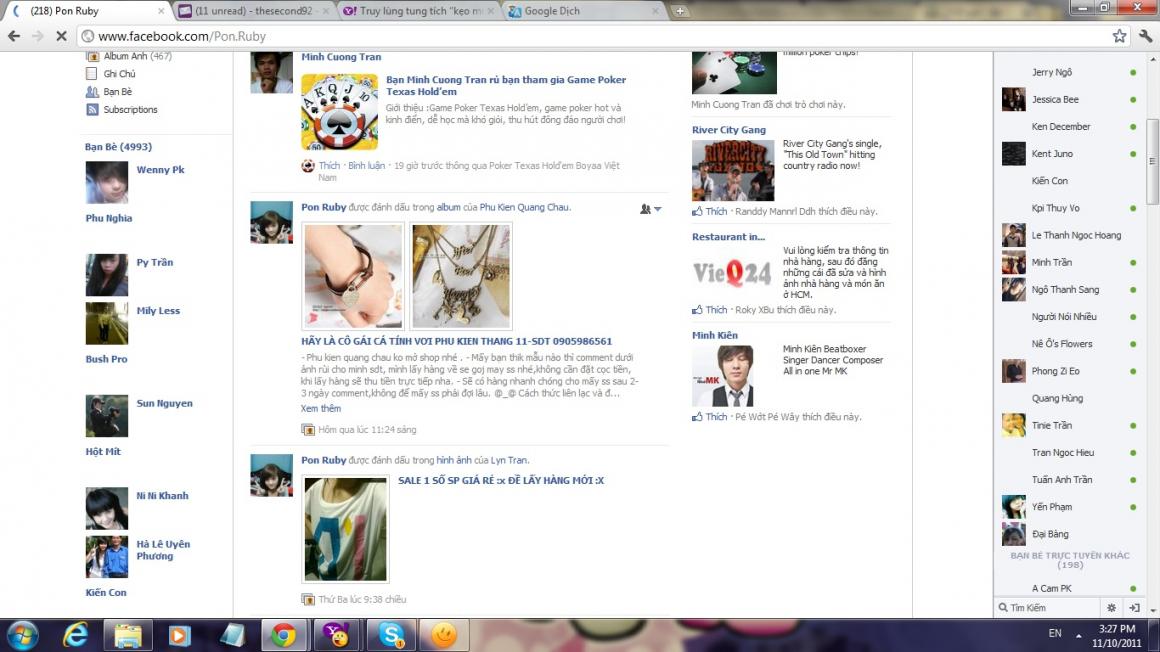The image size is (1160, 652).
Task: Open necklace photo thumbnail
Action: (461, 276)
